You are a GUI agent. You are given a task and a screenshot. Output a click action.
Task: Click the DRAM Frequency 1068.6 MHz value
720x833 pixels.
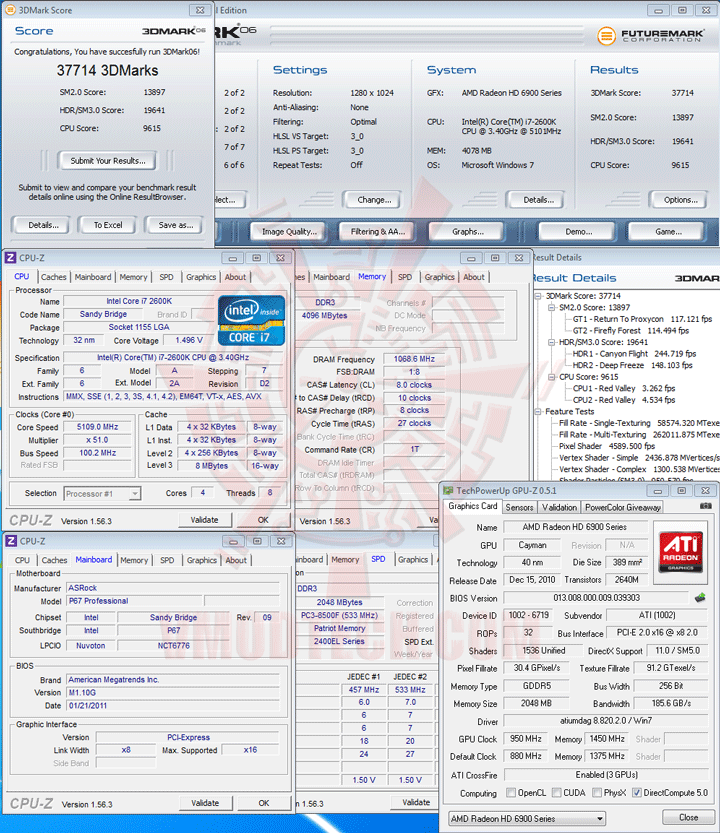(414, 359)
